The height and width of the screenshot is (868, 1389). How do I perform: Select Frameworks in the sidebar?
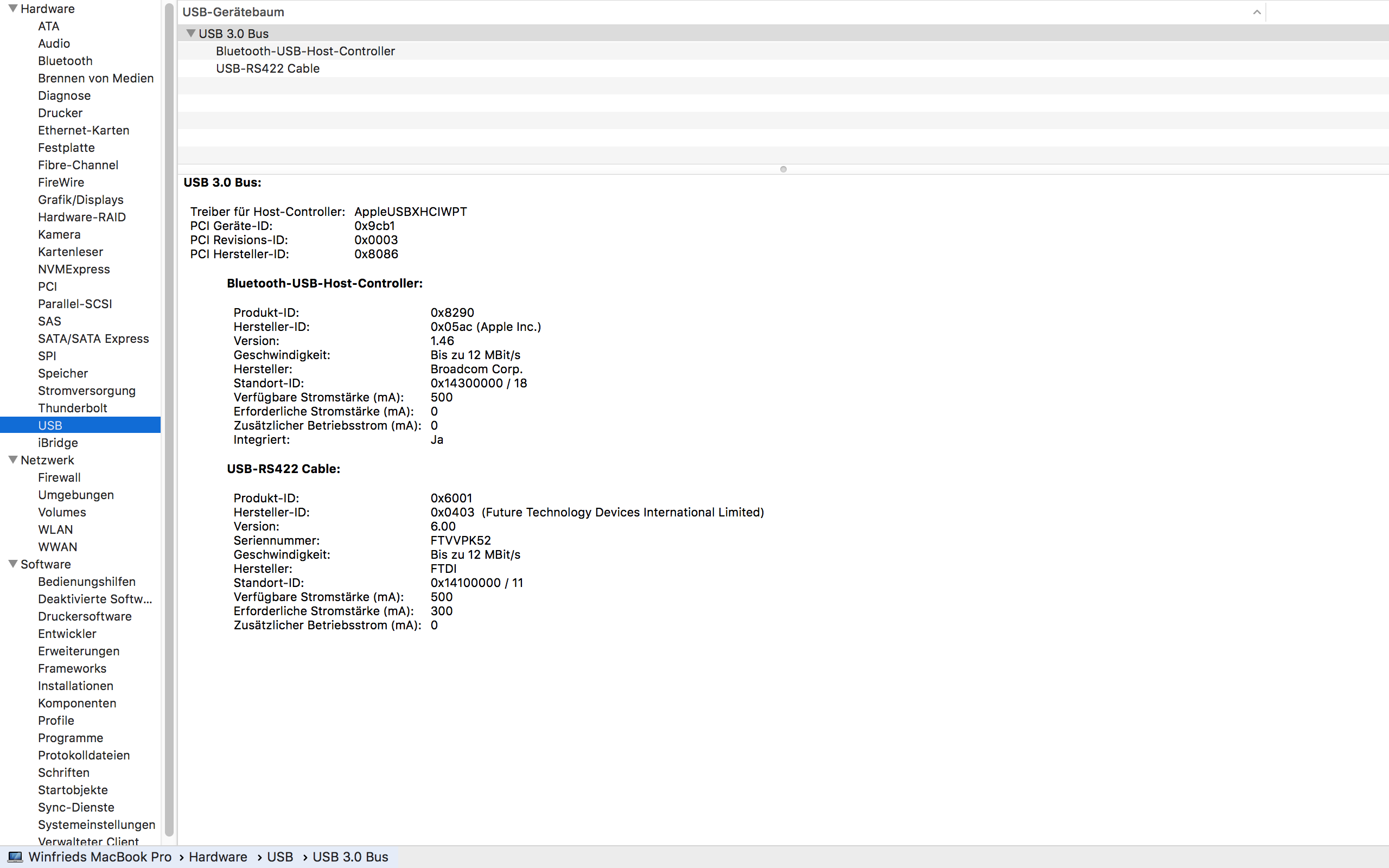(x=72, y=668)
